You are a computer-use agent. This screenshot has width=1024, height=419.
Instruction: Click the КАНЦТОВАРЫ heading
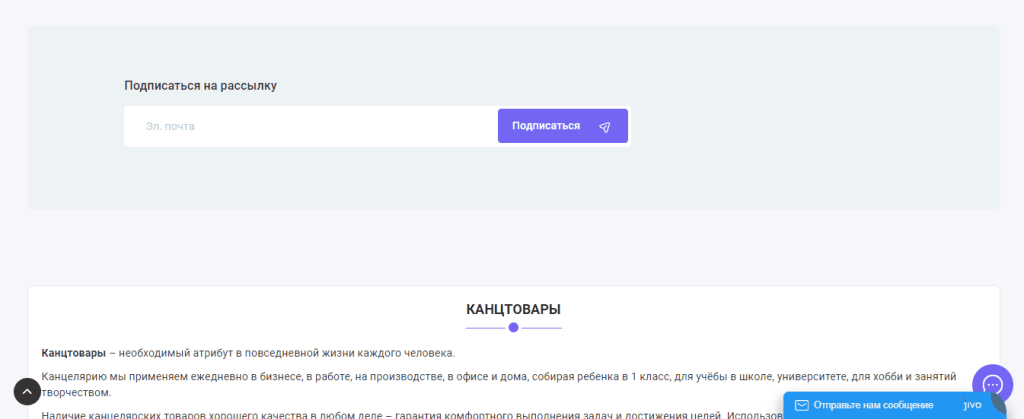pos(513,309)
